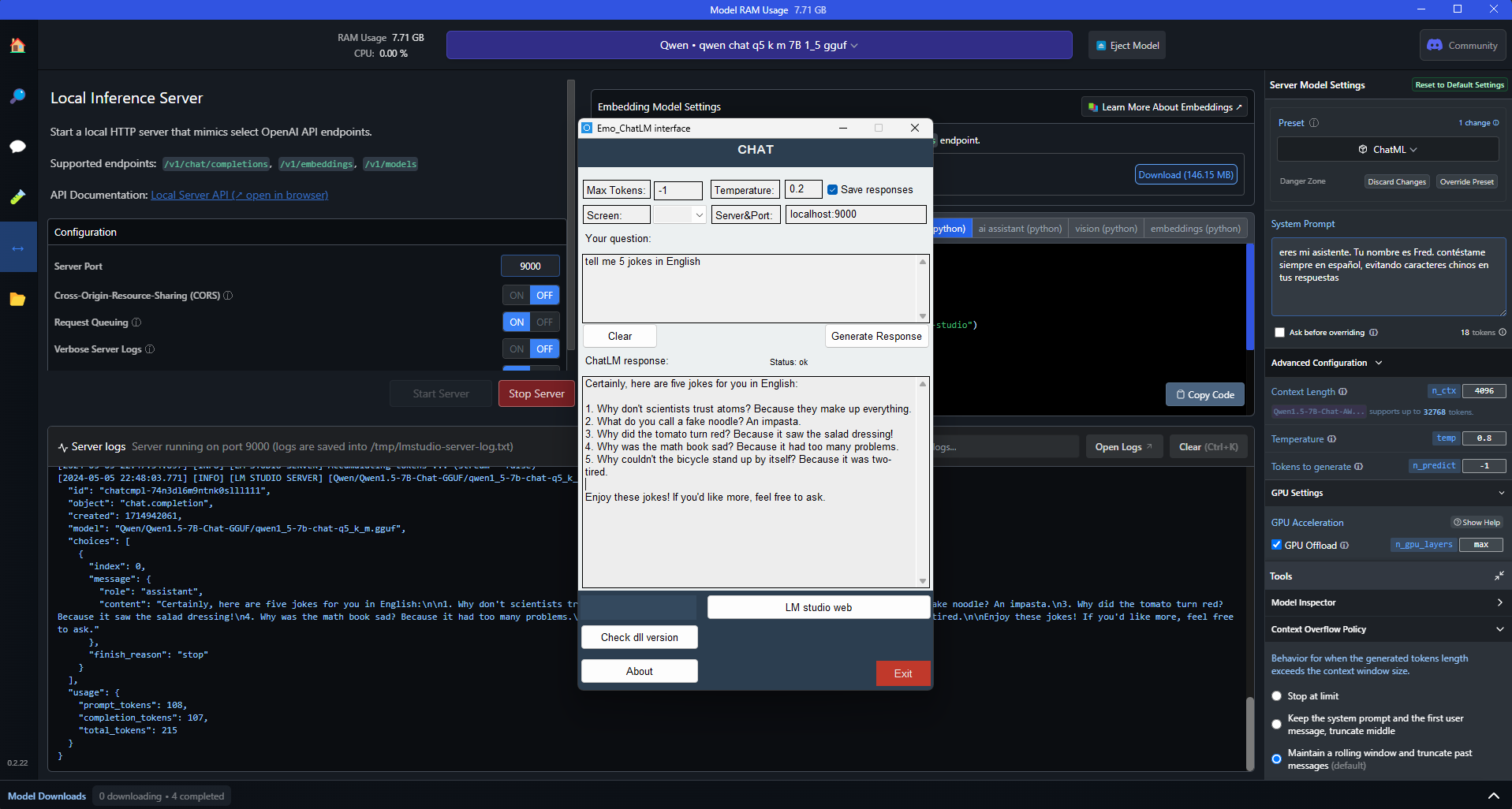
Task: Click Check dll version button
Action: 640,638
